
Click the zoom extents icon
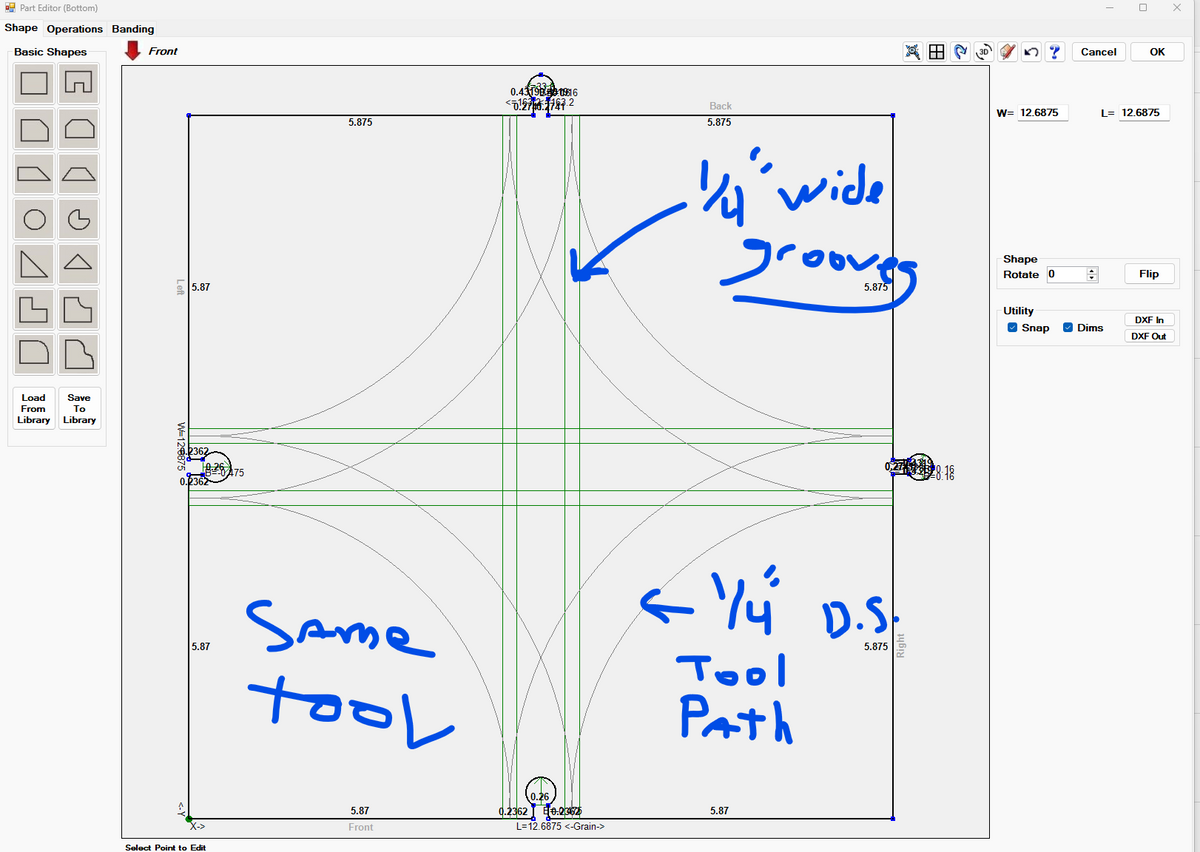point(913,52)
